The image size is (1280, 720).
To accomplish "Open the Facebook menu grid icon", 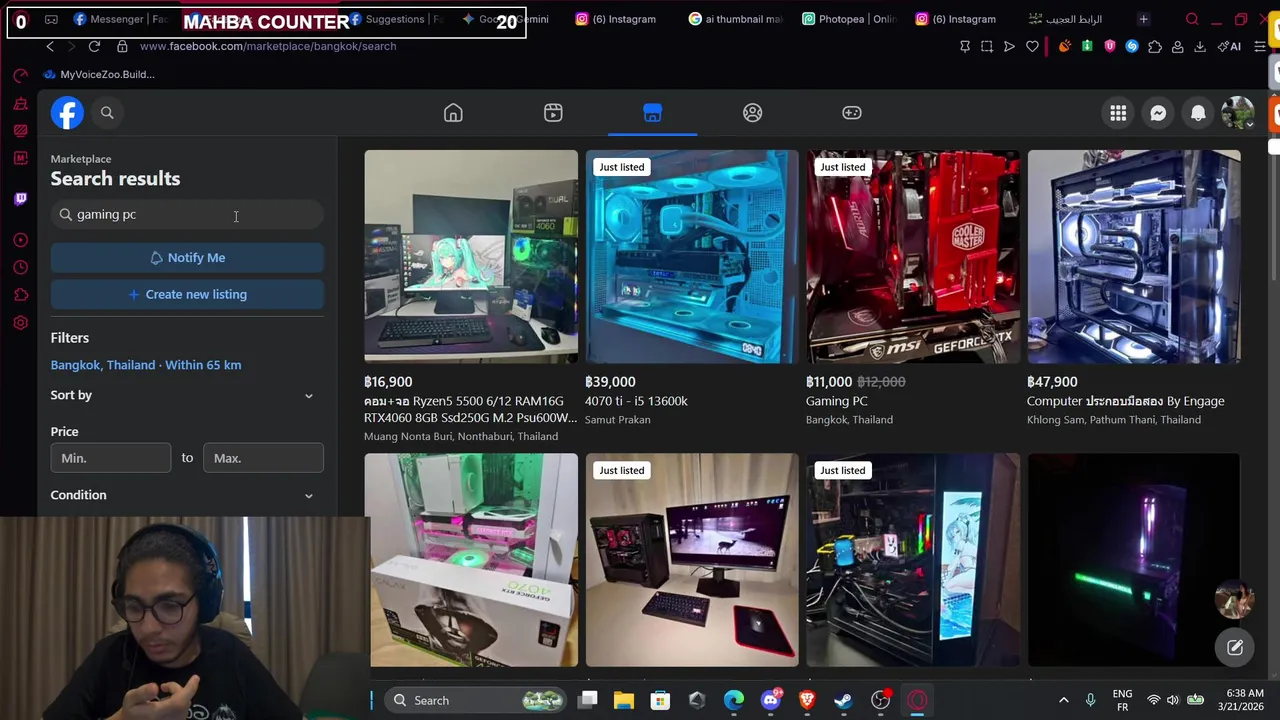I will [x=1118, y=113].
